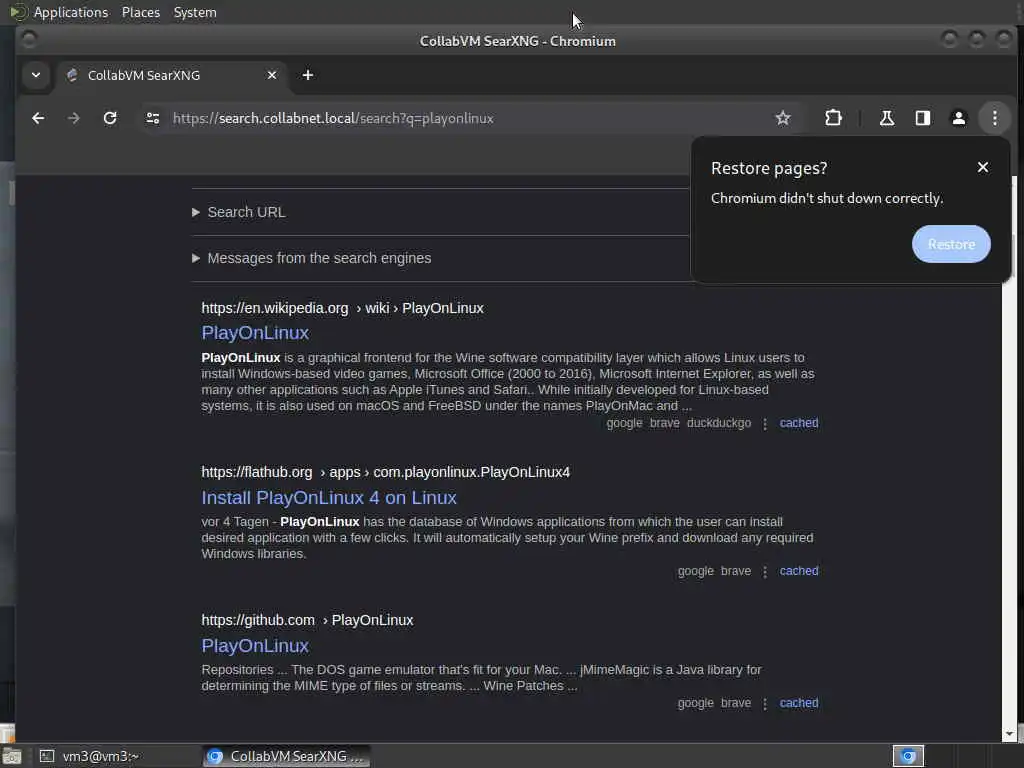The image size is (1024, 768).
Task: Click the show desktop taskbar icon
Action: pyautogui.click(x=12, y=756)
